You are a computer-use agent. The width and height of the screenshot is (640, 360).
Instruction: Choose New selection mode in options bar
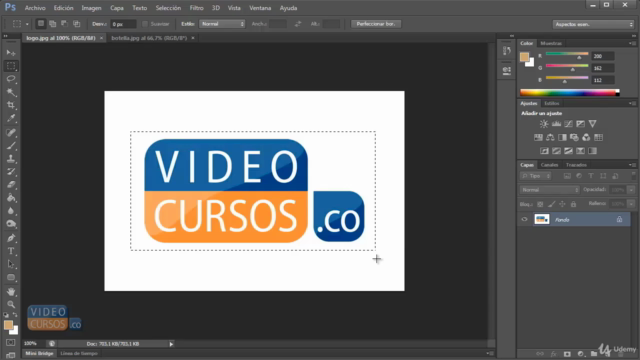[41, 24]
